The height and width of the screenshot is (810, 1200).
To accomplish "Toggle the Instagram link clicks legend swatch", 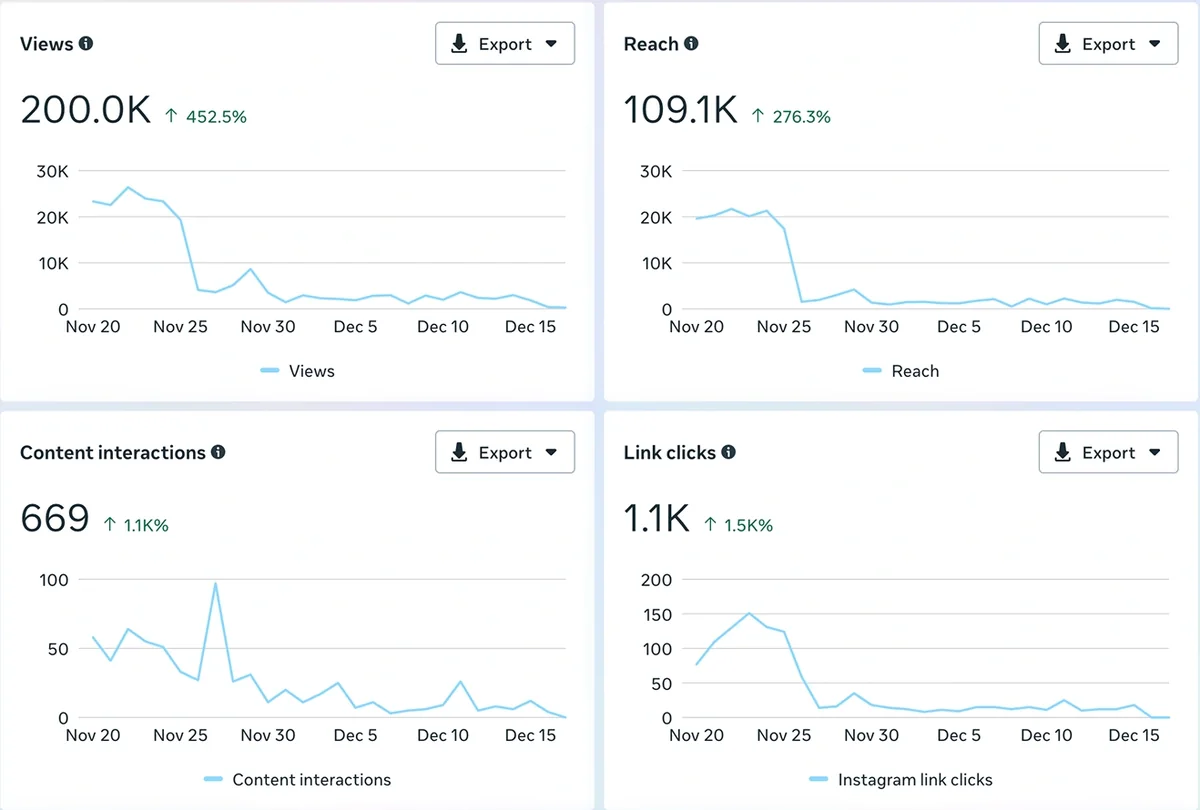I will click(x=819, y=779).
